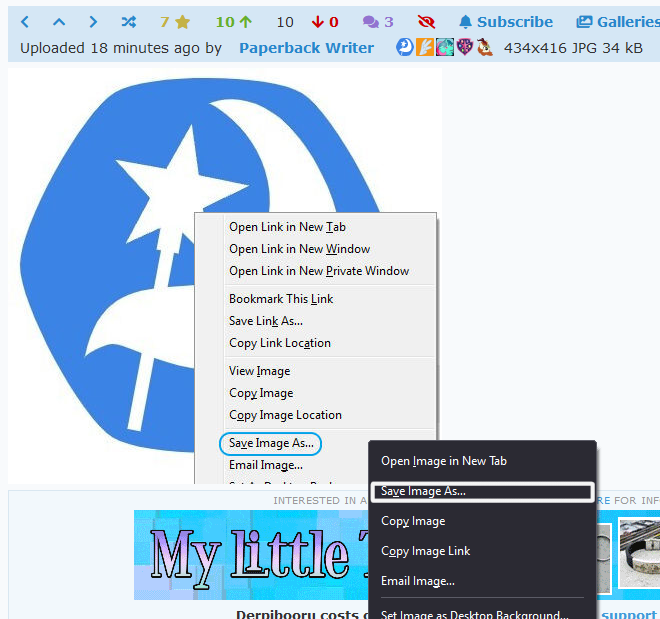Viewport: 660px width, 619px height.
Task: Click the orange wing uploader badge
Action: coord(425,47)
